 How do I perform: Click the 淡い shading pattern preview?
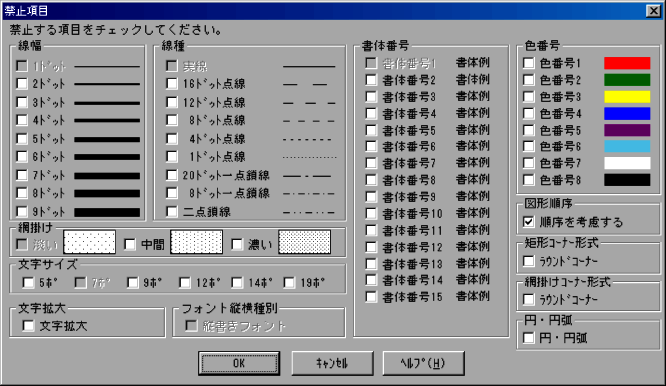tap(89, 242)
